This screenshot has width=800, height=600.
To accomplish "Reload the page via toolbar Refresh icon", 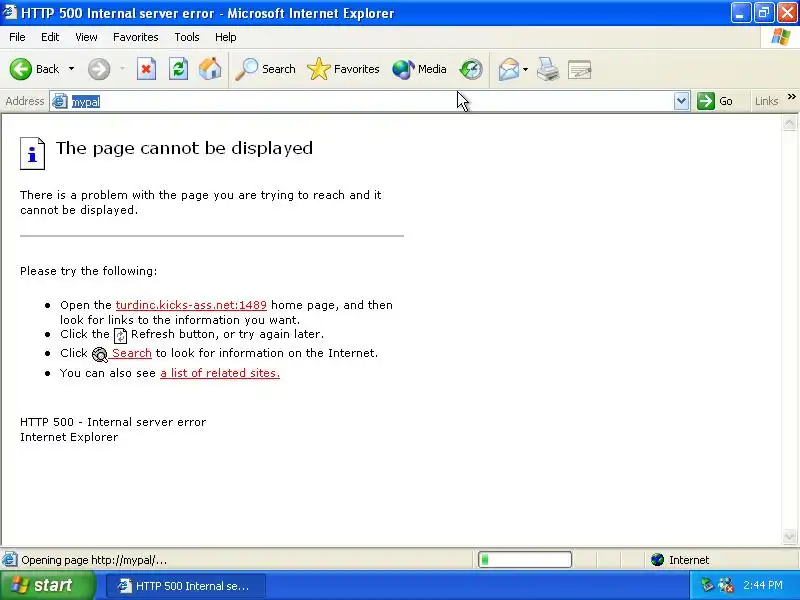I will coord(178,69).
